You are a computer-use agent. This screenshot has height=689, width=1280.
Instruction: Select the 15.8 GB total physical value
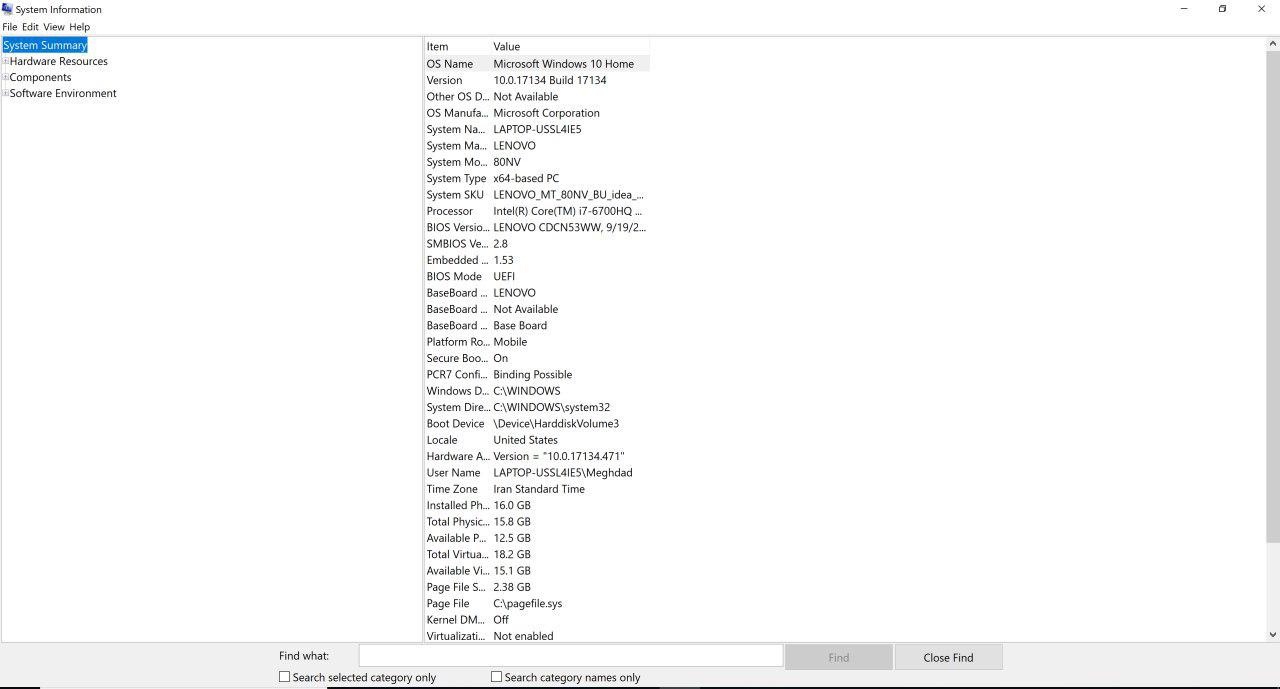512,521
